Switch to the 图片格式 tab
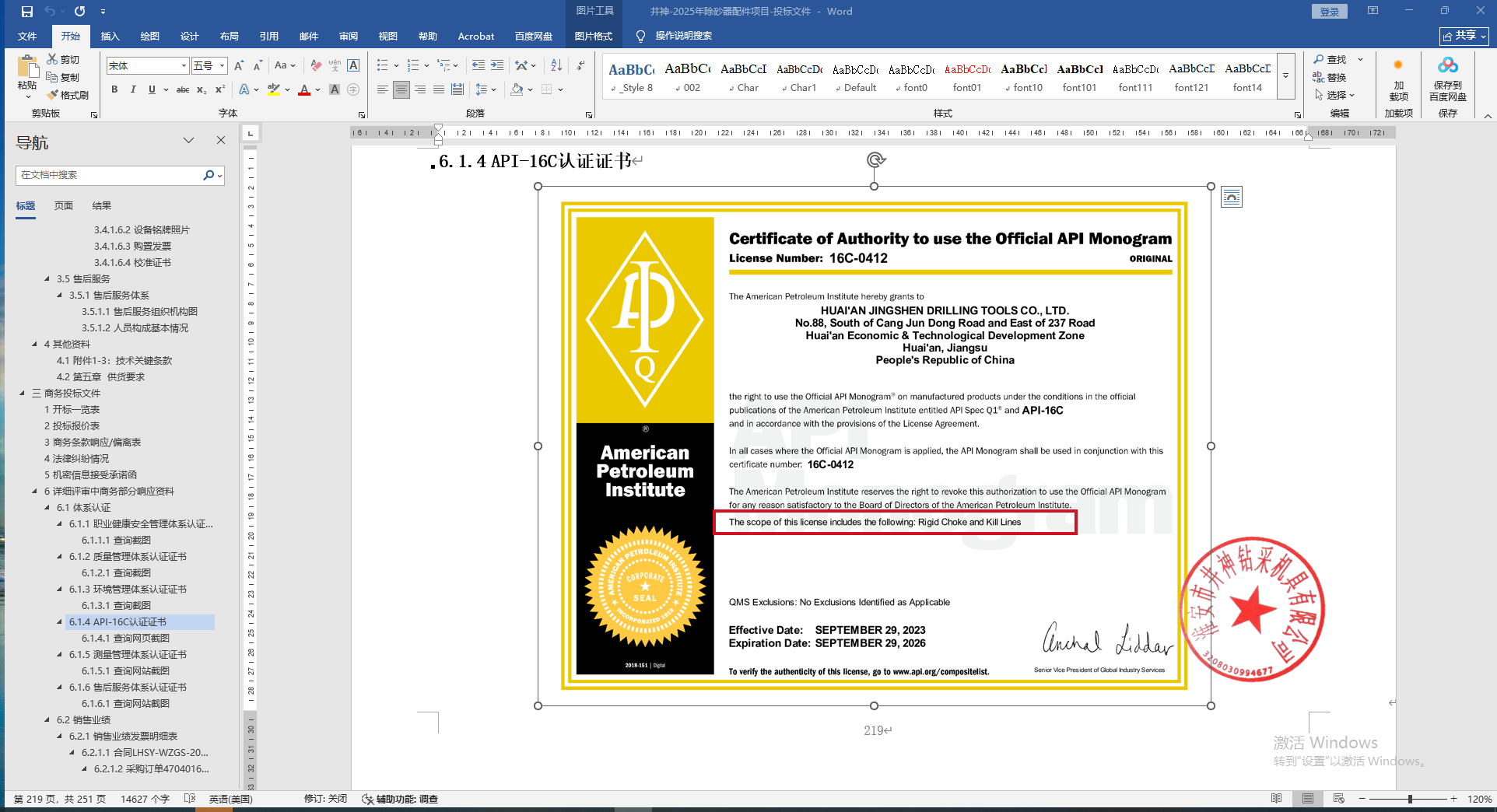The image size is (1497, 812). (x=594, y=36)
